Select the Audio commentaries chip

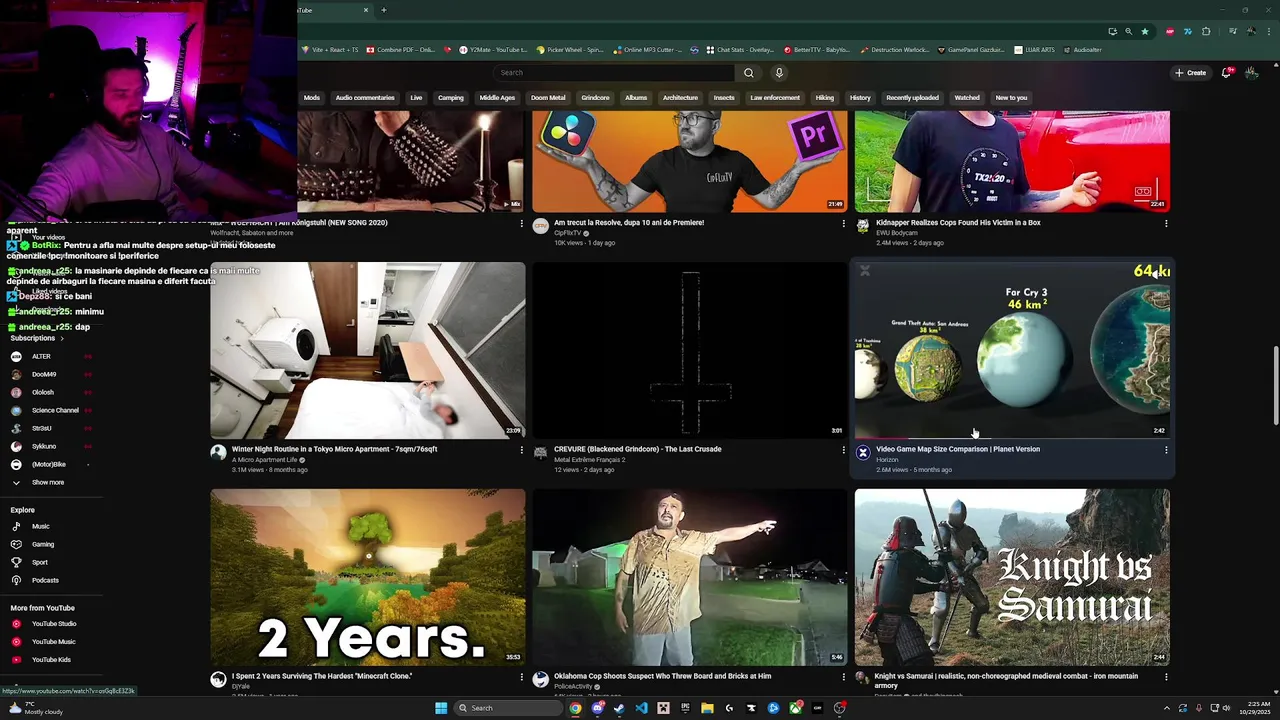click(x=365, y=98)
